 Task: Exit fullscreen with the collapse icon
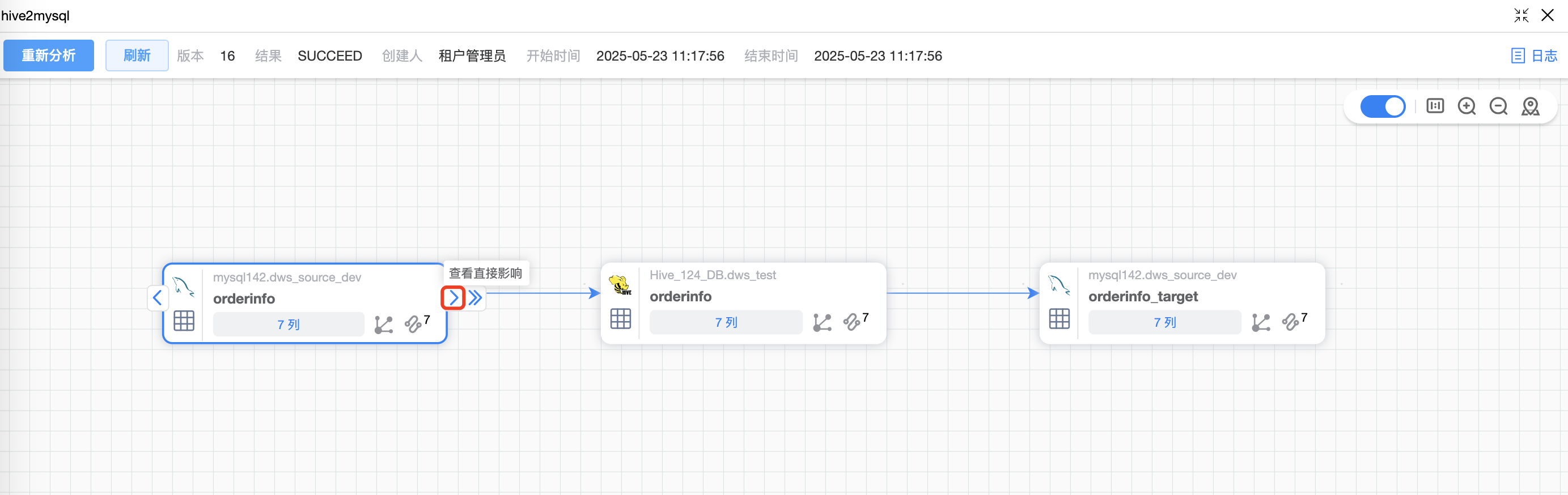1521,15
